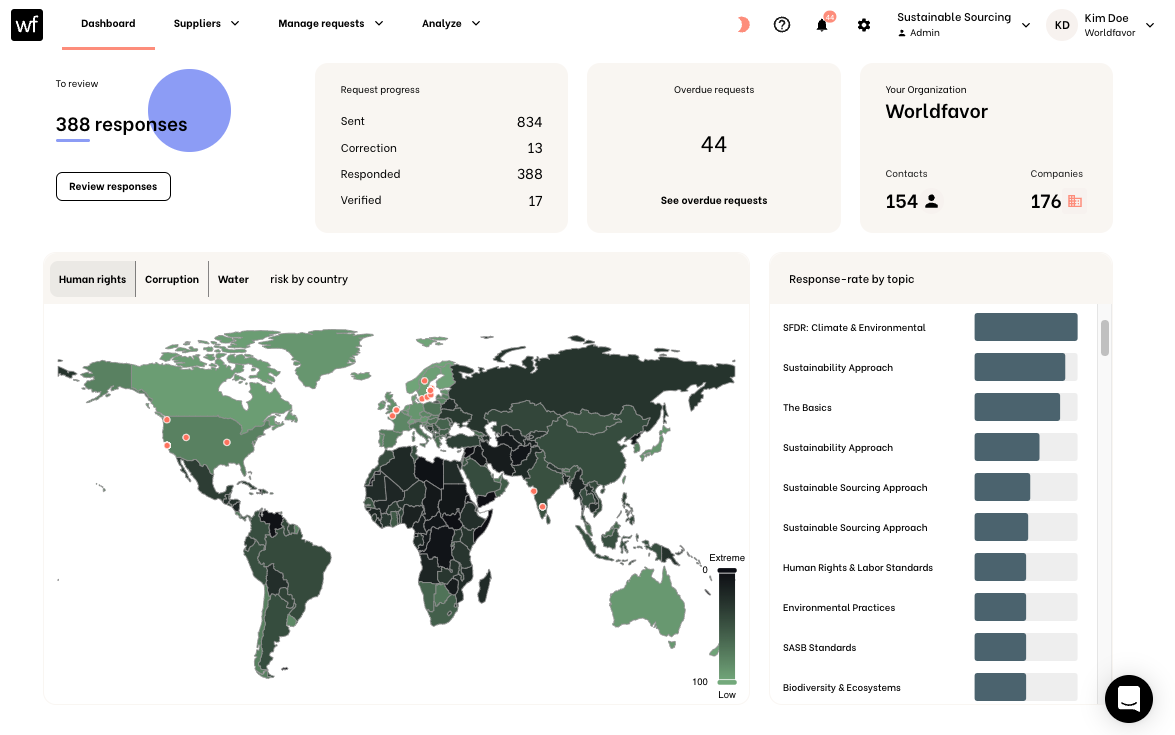Open the help question mark icon
Image resolution: width=1175 pixels, height=735 pixels.
click(x=782, y=24)
